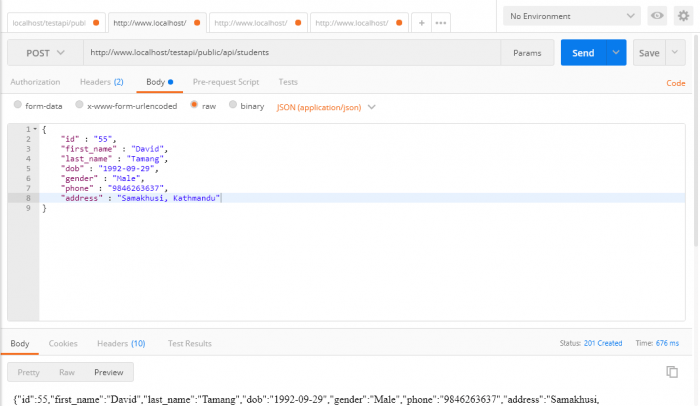Collapse the JSON object fold arrow at line 1
Image resolution: width=700 pixels, height=406 pixels.
tap(35, 129)
